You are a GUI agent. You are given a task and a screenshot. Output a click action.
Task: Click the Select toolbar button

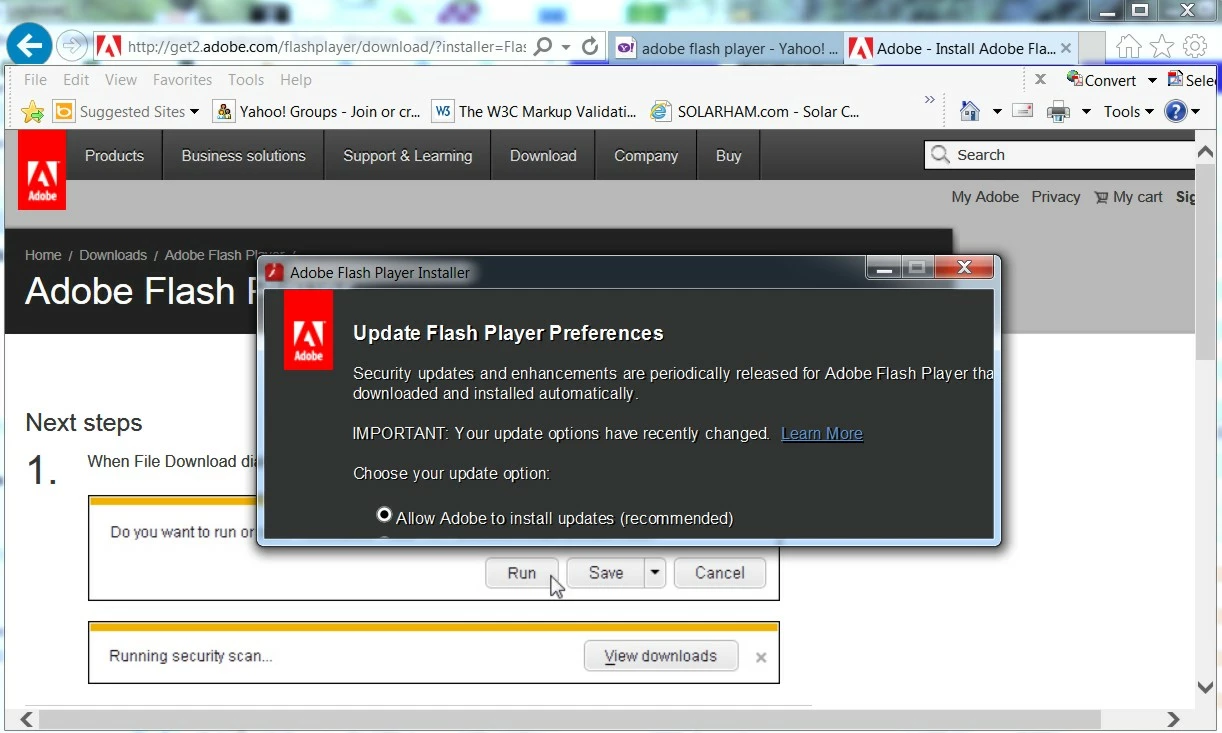coord(1194,80)
